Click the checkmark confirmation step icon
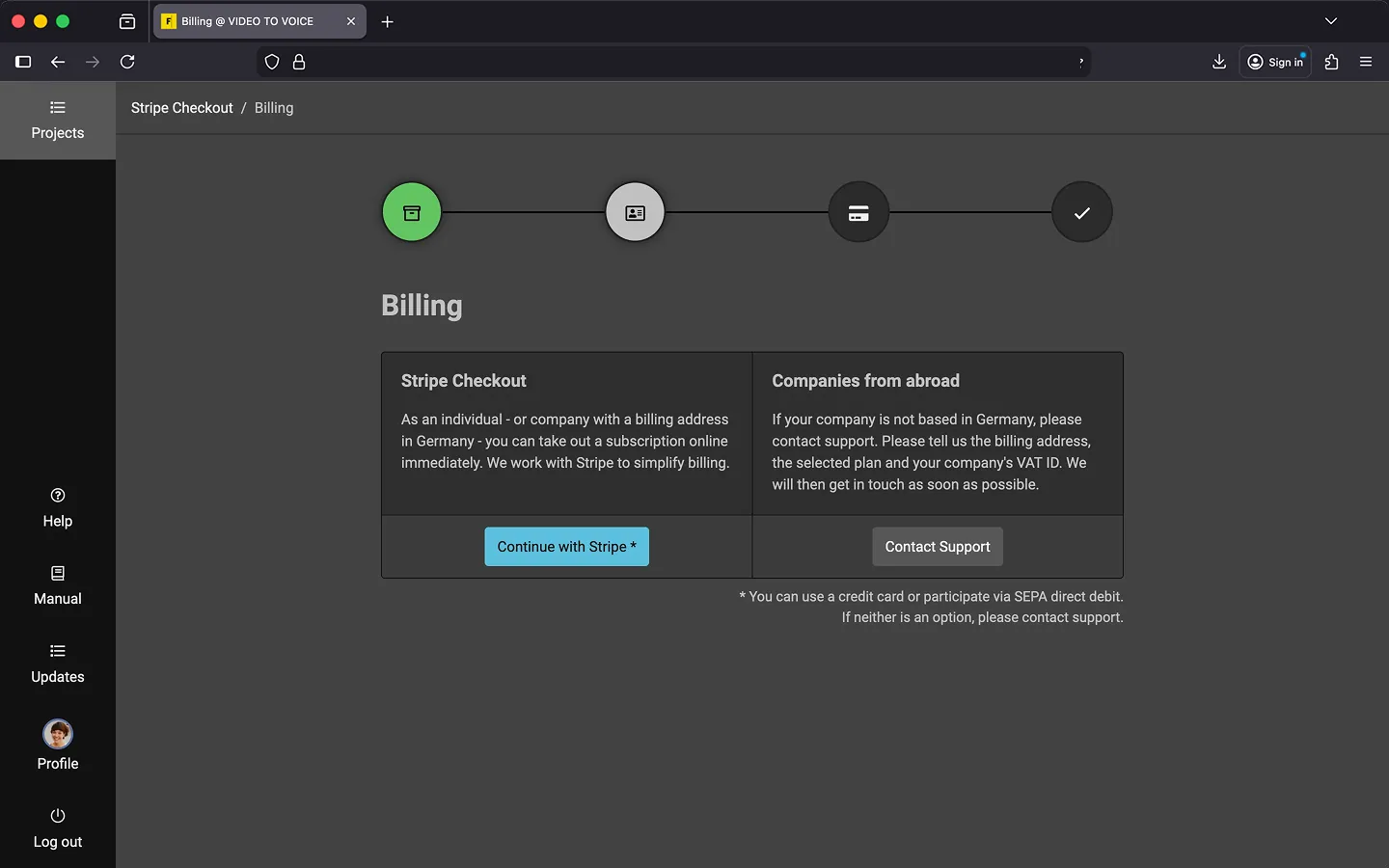This screenshot has width=1389, height=868. pos(1081,212)
